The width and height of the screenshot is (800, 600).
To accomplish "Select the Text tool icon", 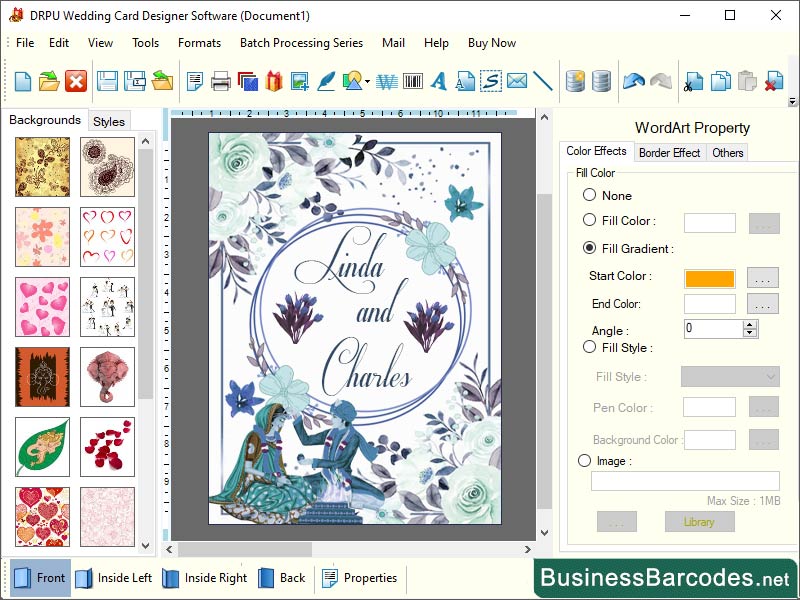I will 439,81.
